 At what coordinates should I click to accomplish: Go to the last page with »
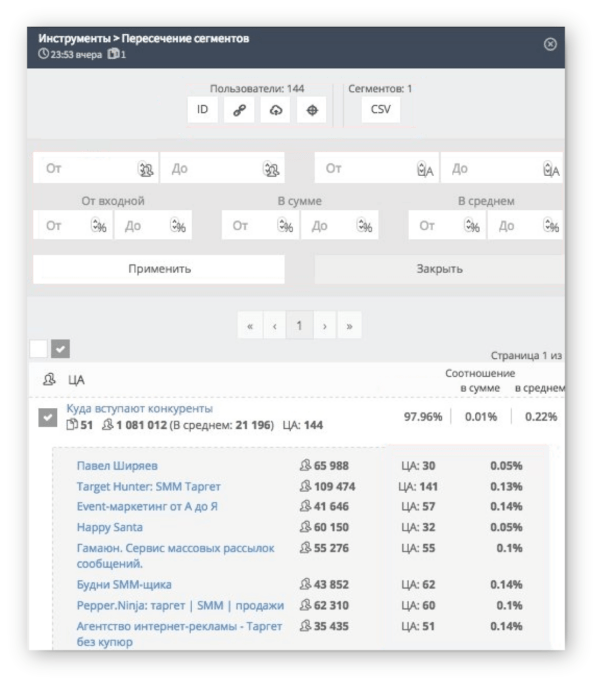tap(349, 325)
